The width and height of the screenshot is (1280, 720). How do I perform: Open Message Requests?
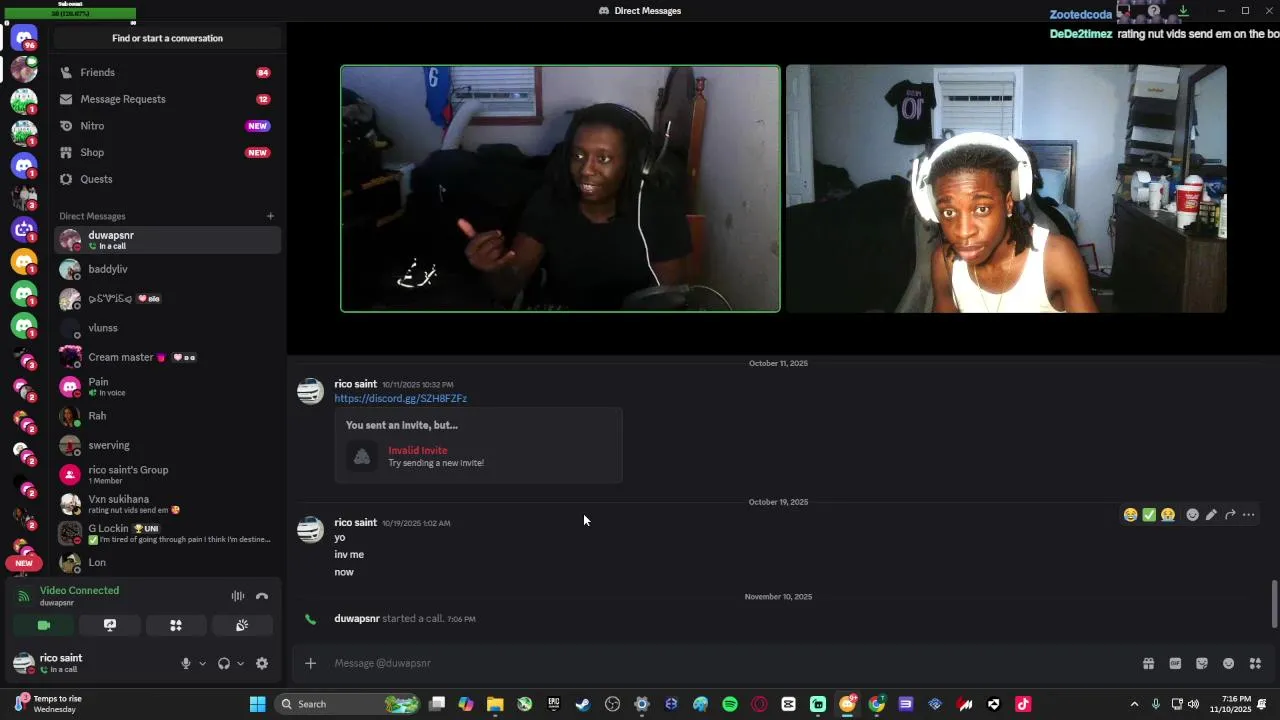point(167,99)
